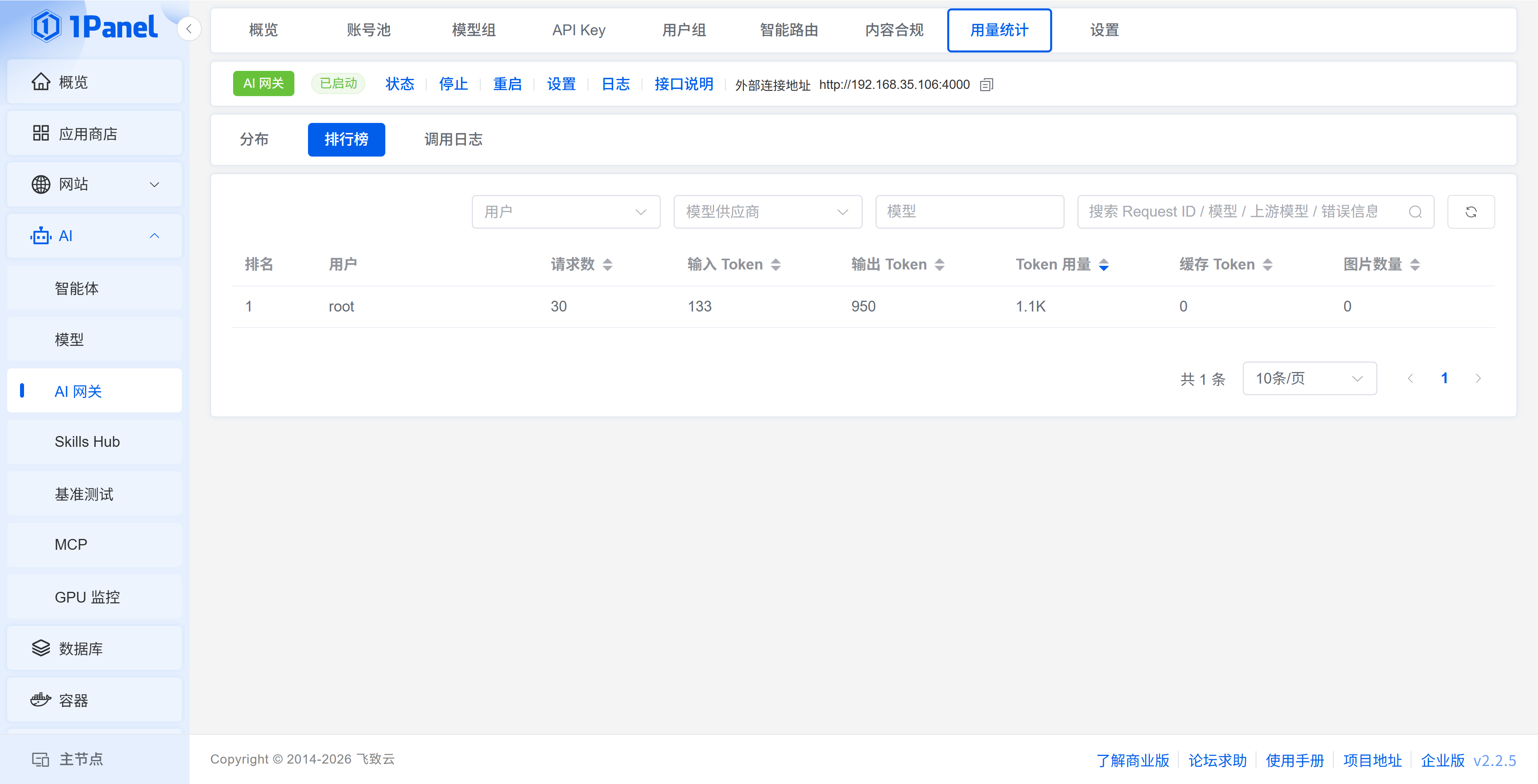Open AI 网关 in the sidebar

coord(95,391)
